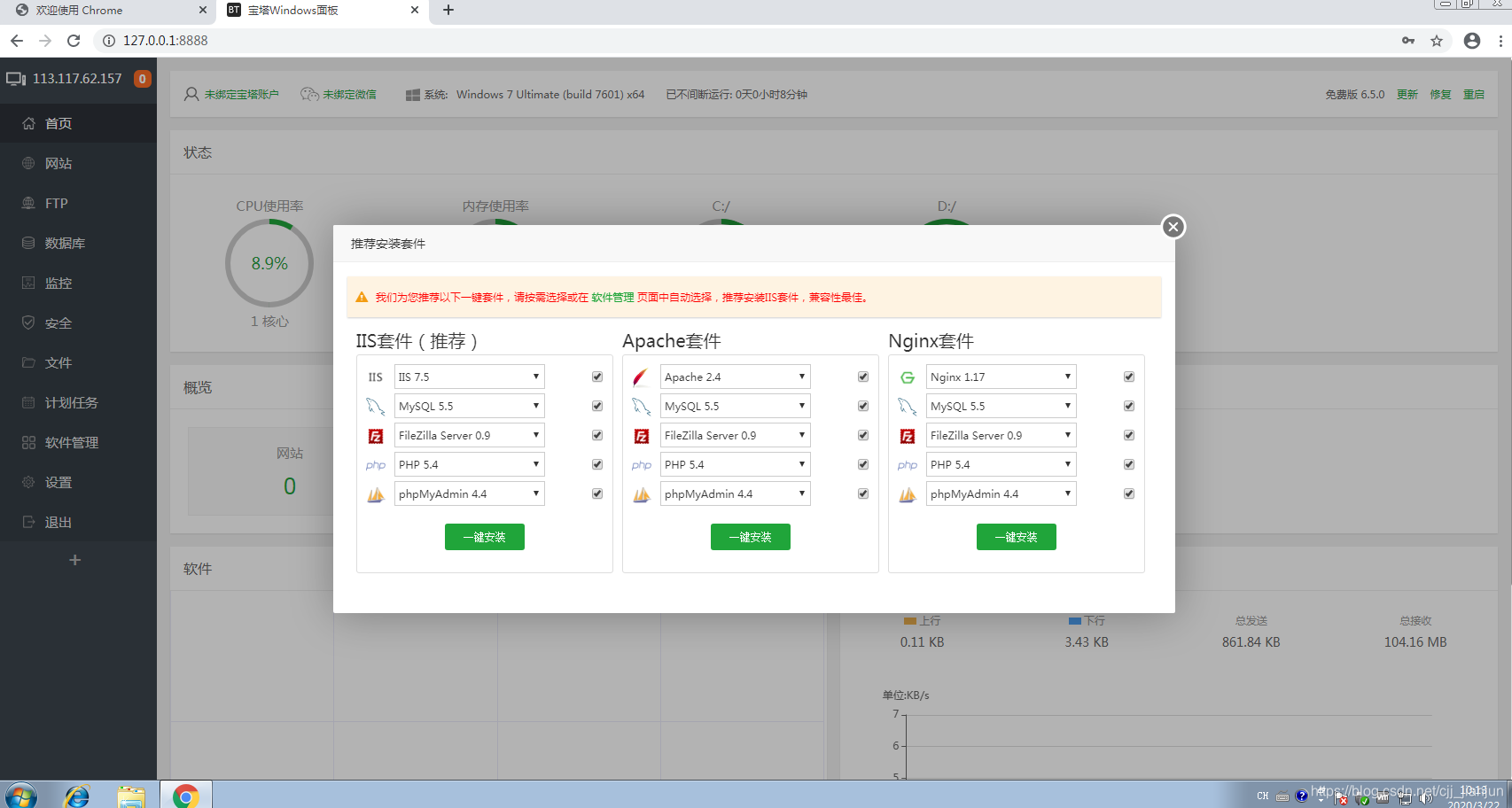Bookmark the page with the star icon
Screen dimensions: 1512x808
click(1437, 41)
